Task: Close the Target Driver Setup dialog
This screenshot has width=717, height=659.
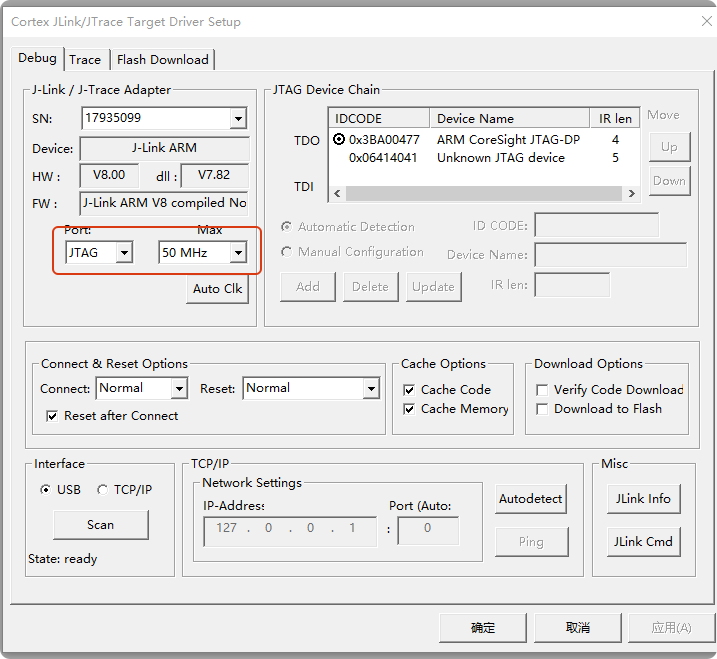Action: click(706, 21)
